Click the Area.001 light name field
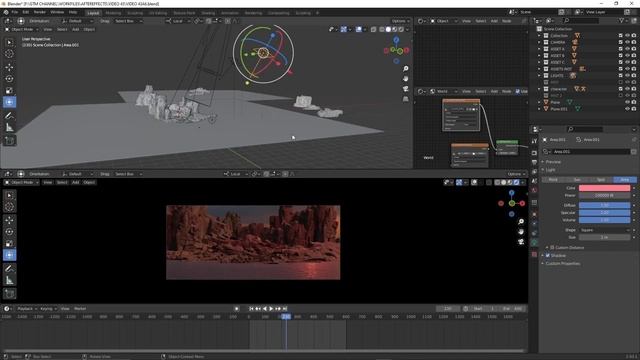 pos(590,151)
